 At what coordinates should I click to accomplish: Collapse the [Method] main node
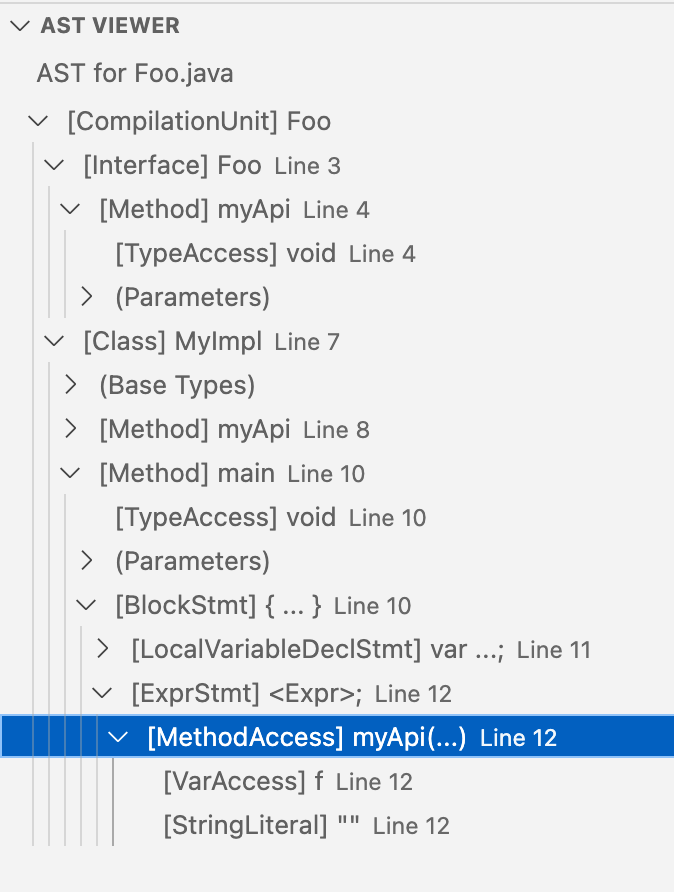click(x=70, y=473)
